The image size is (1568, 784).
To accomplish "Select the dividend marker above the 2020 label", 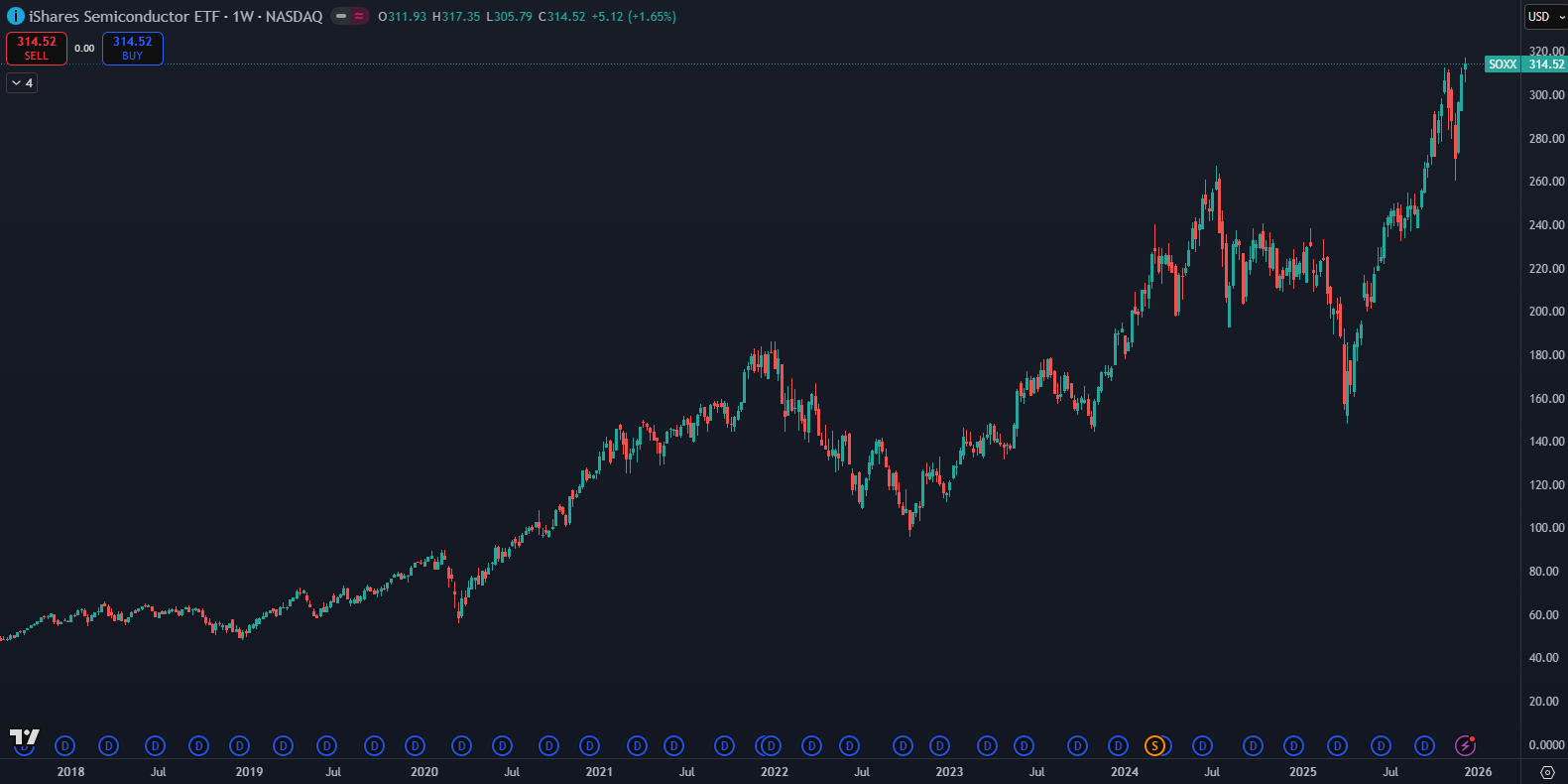I will point(416,745).
